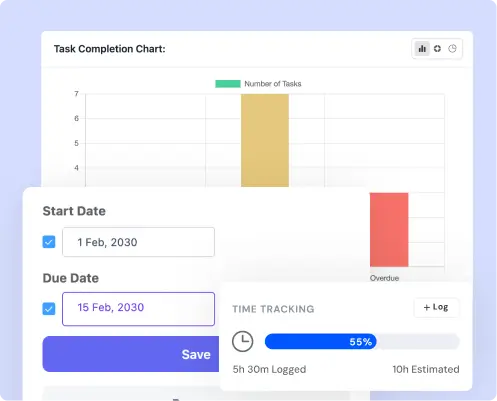Open the Due Date field showing 15 Feb, 2030
This screenshot has width=497, height=401.
click(138, 309)
